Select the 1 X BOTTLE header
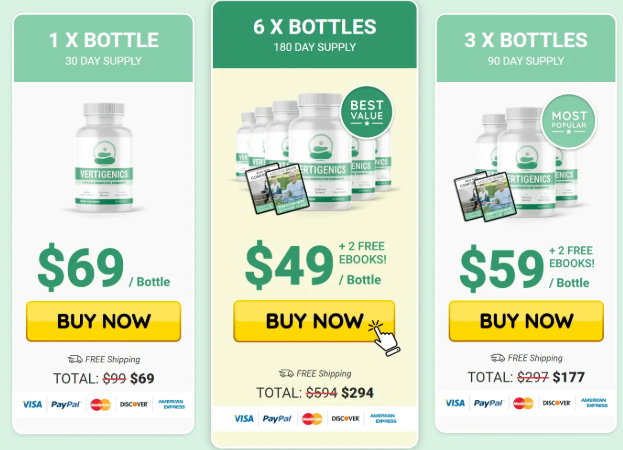Screen dimensions: 623x450 pyautogui.click(x=103, y=48)
